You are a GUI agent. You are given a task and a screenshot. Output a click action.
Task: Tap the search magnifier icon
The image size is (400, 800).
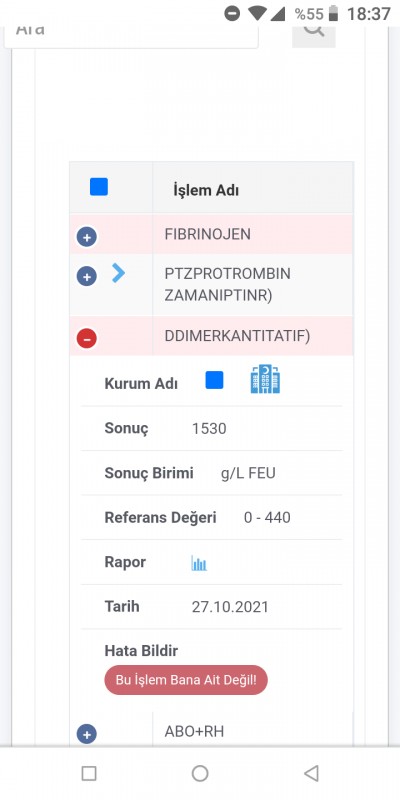tap(314, 30)
